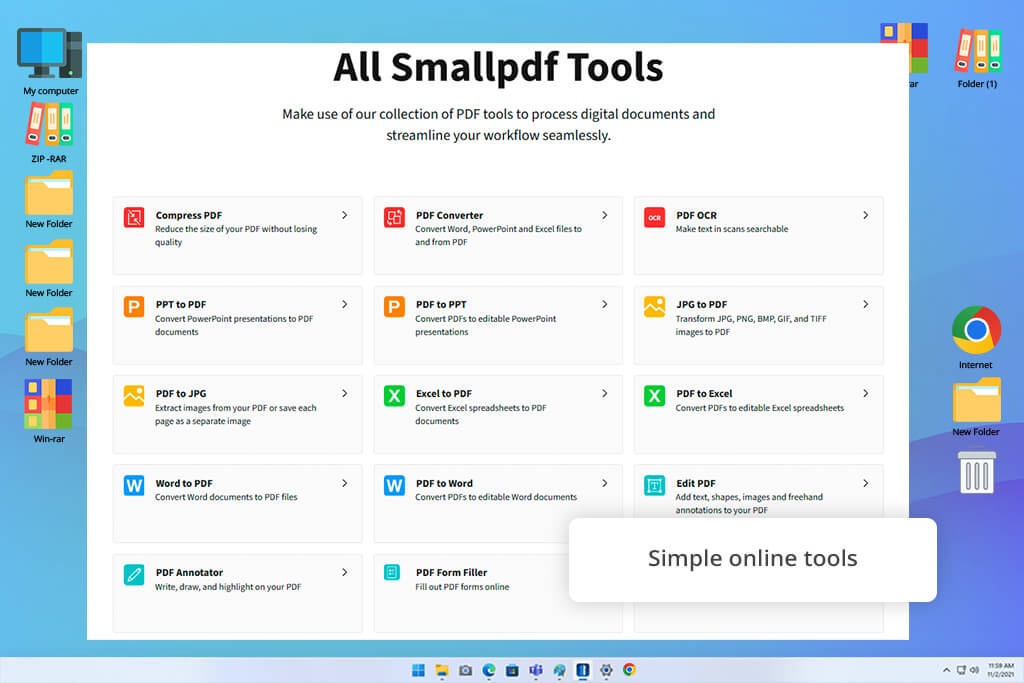Open the PDF Annotator title link
The height and width of the screenshot is (683, 1024).
click(x=189, y=572)
